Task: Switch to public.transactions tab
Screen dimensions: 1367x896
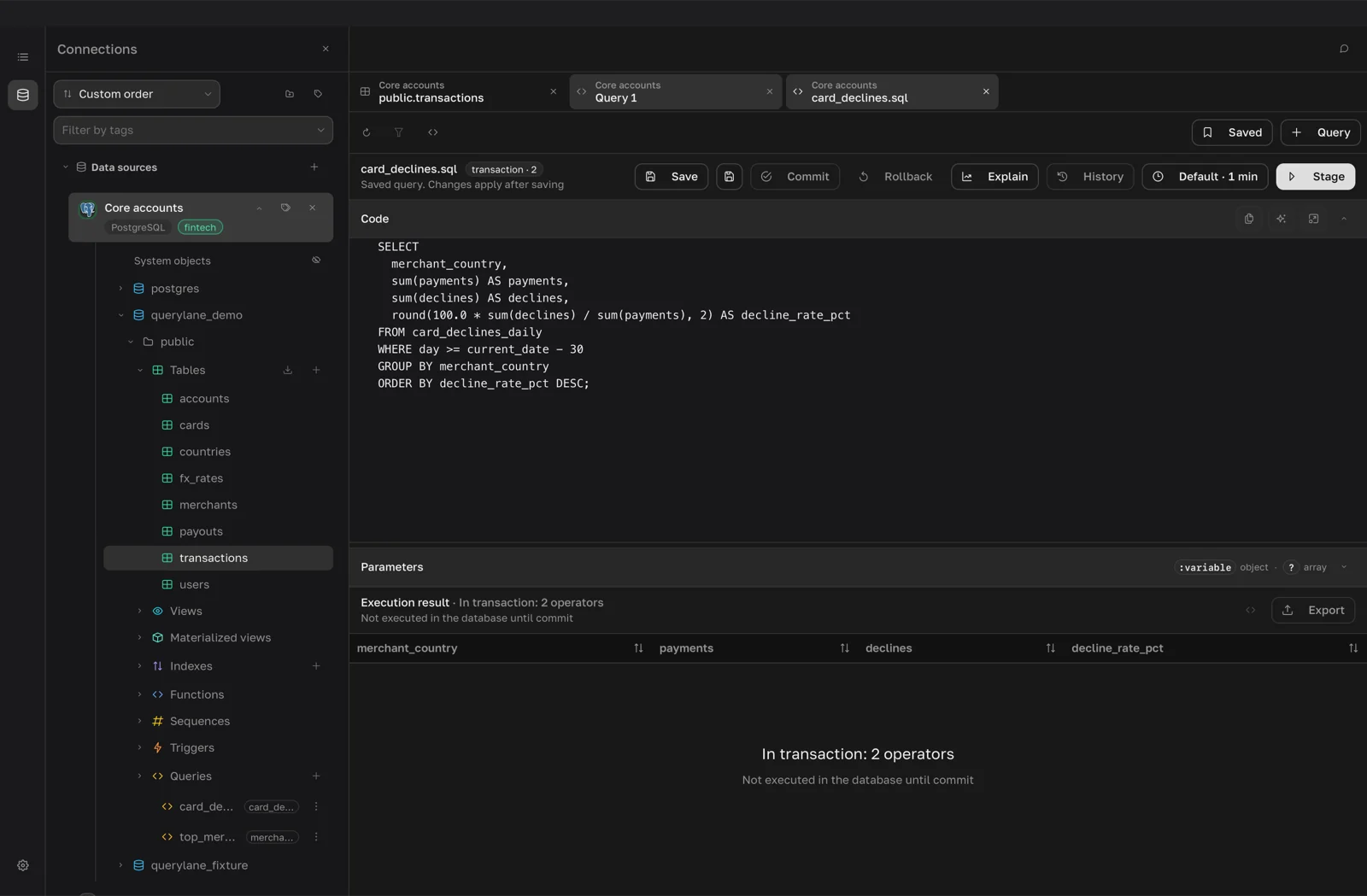Action: 458,92
